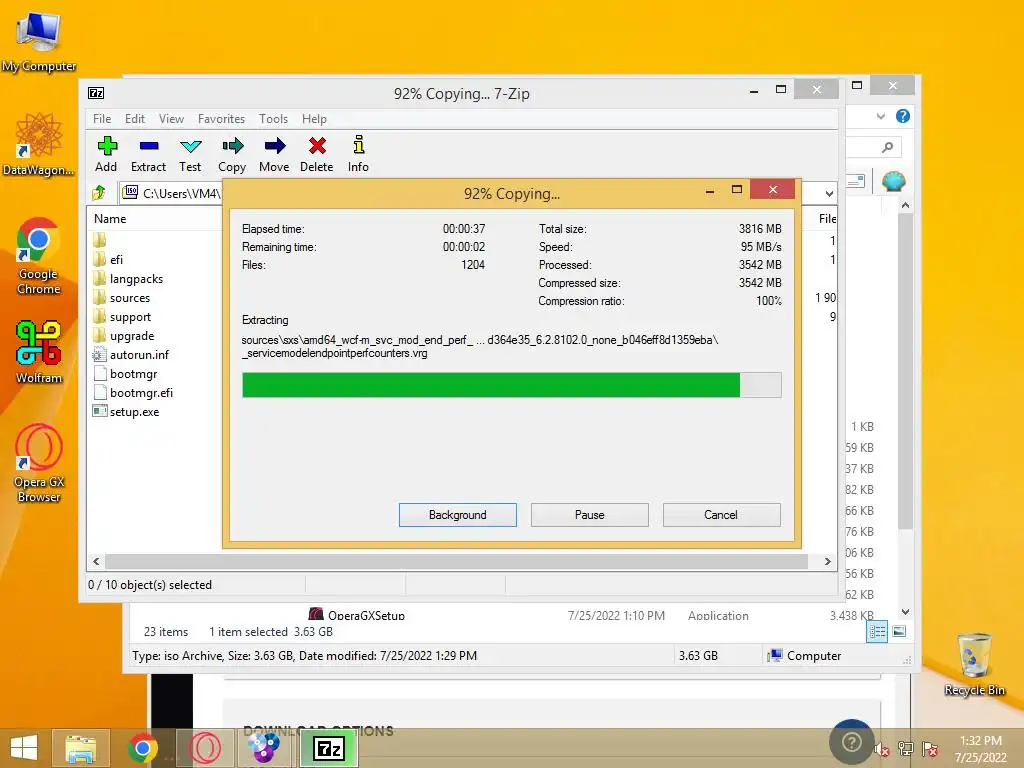Click the muted volume tray icon
Viewport: 1024px width, 768px height.
tap(882, 750)
